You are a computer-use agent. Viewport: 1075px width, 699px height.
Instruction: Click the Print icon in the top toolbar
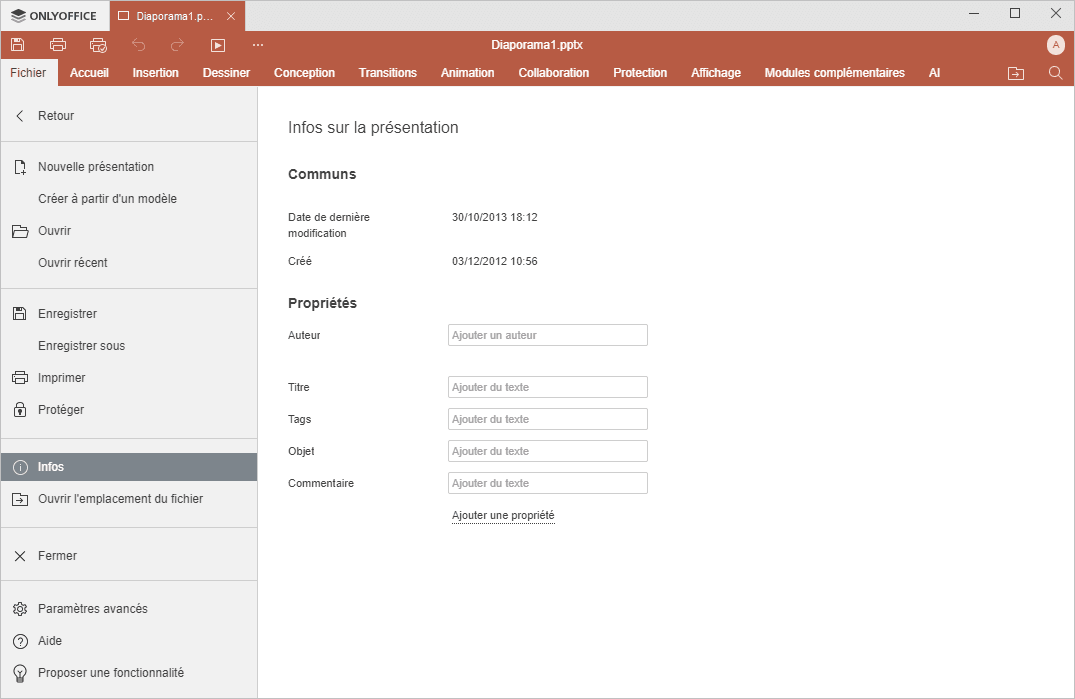point(58,45)
